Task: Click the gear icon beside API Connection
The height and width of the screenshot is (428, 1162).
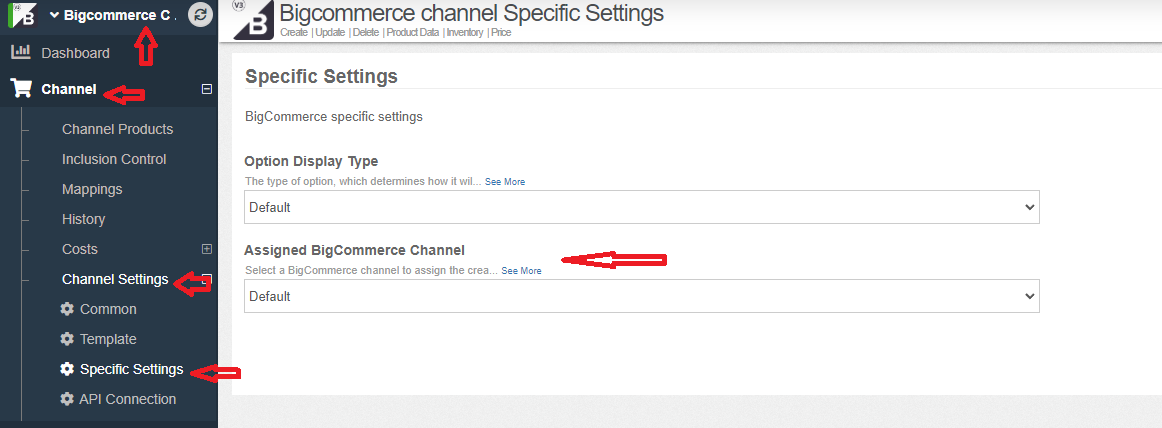Action: pyautogui.click(x=67, y=399)
